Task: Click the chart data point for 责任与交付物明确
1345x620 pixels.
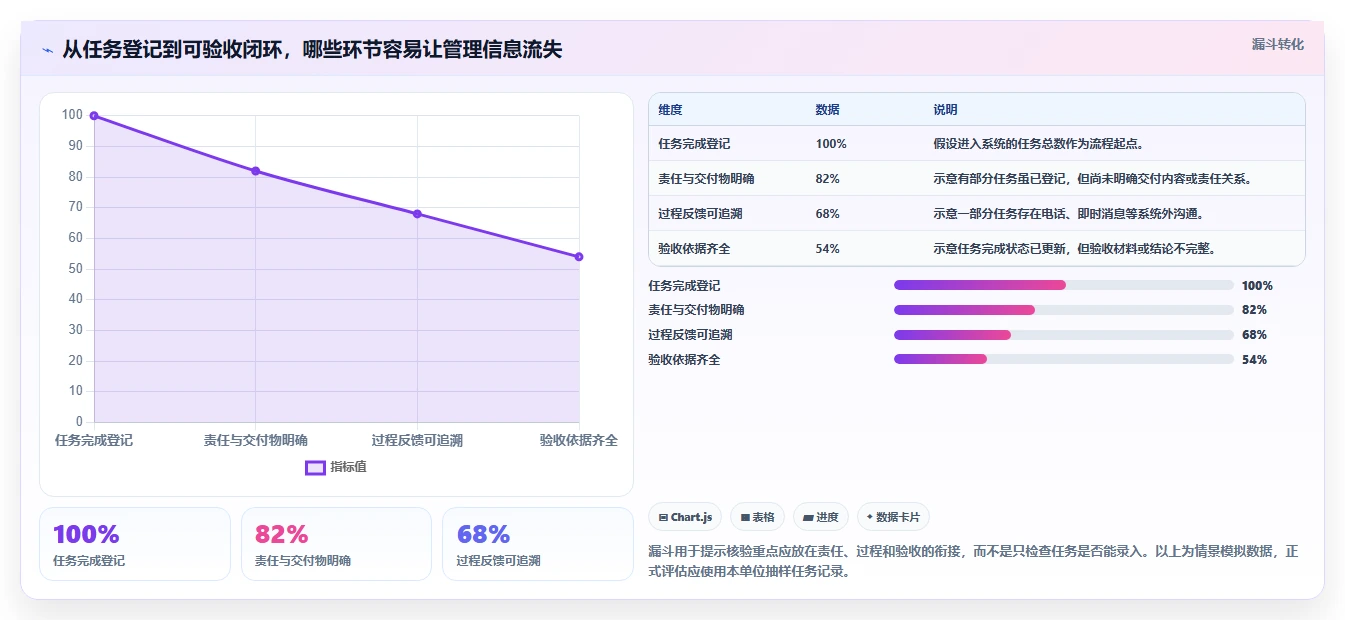Action: pos(256,171)
